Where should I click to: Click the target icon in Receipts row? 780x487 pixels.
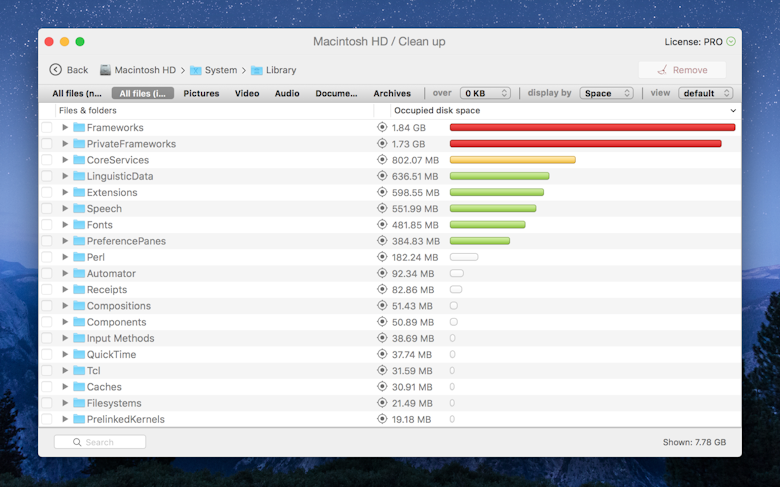(382, 290)
